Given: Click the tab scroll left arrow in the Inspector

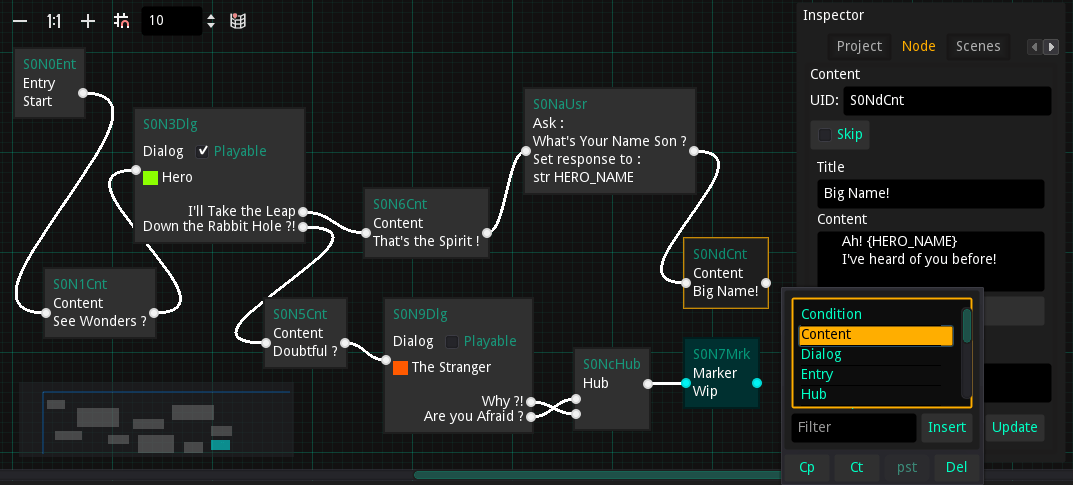Looking at the screenshot, I should (x=1035, y=47).
